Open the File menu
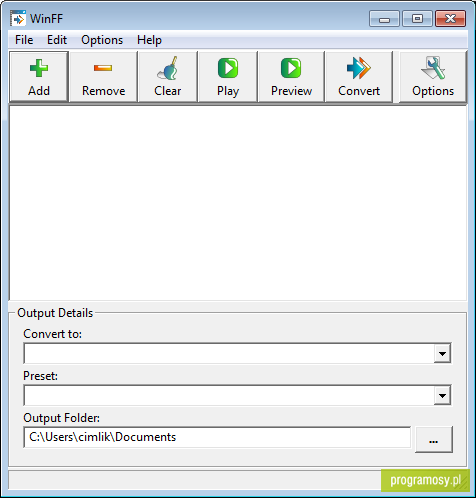 coord(24,40)
